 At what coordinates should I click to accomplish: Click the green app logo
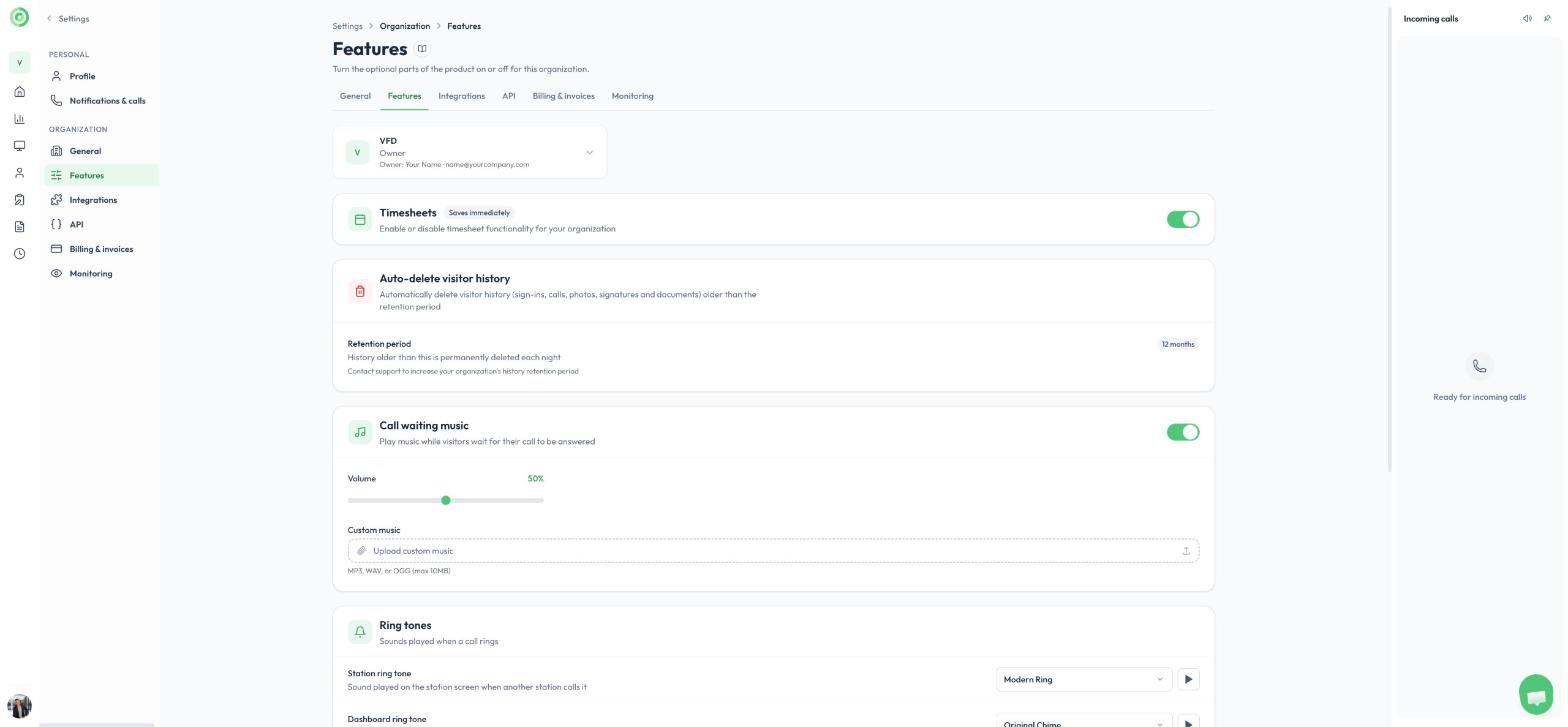click(x=19, y=18)
